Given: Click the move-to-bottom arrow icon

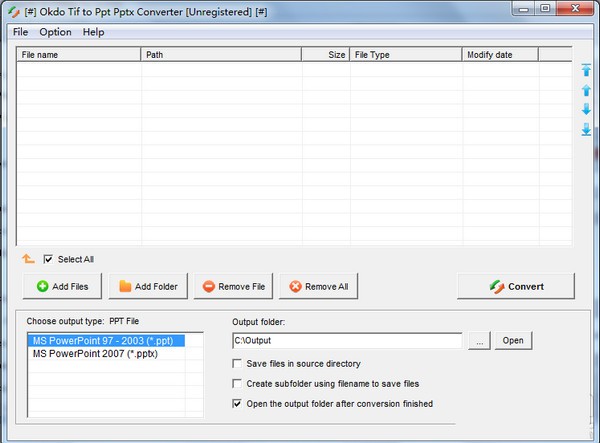Looking at the screenshot, I should pyautogui.click(x=586, y=129).
